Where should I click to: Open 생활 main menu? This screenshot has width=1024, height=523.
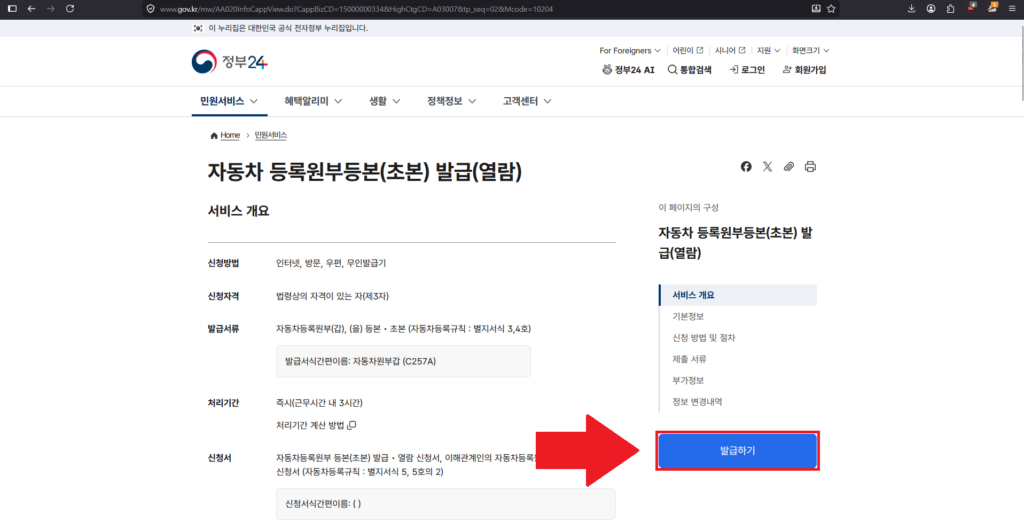coord(385,101)
